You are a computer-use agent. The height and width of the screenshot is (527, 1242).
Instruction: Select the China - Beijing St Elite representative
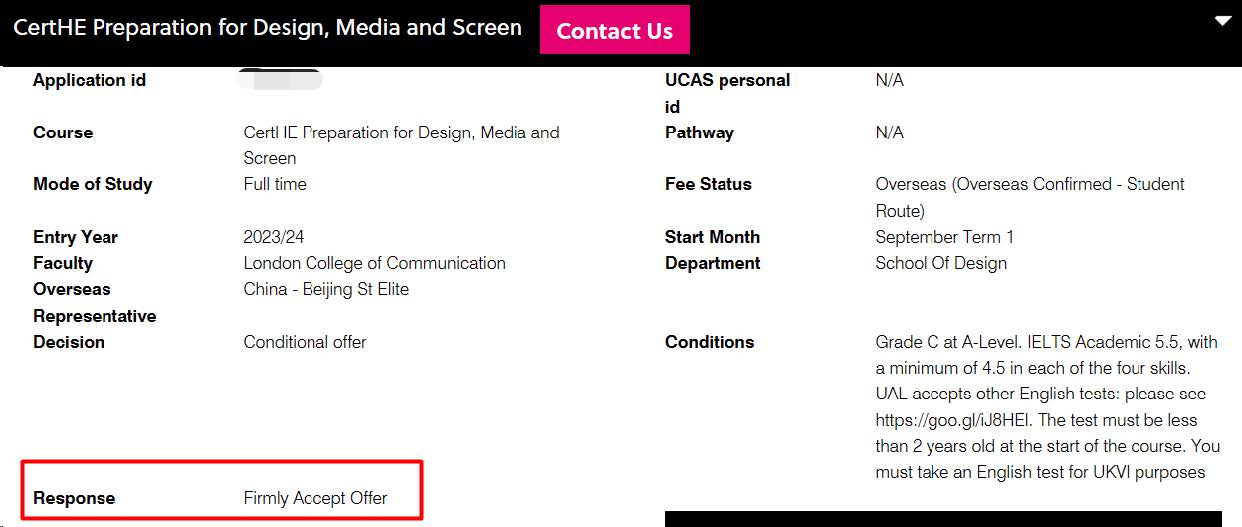click(x=326, y=289)
